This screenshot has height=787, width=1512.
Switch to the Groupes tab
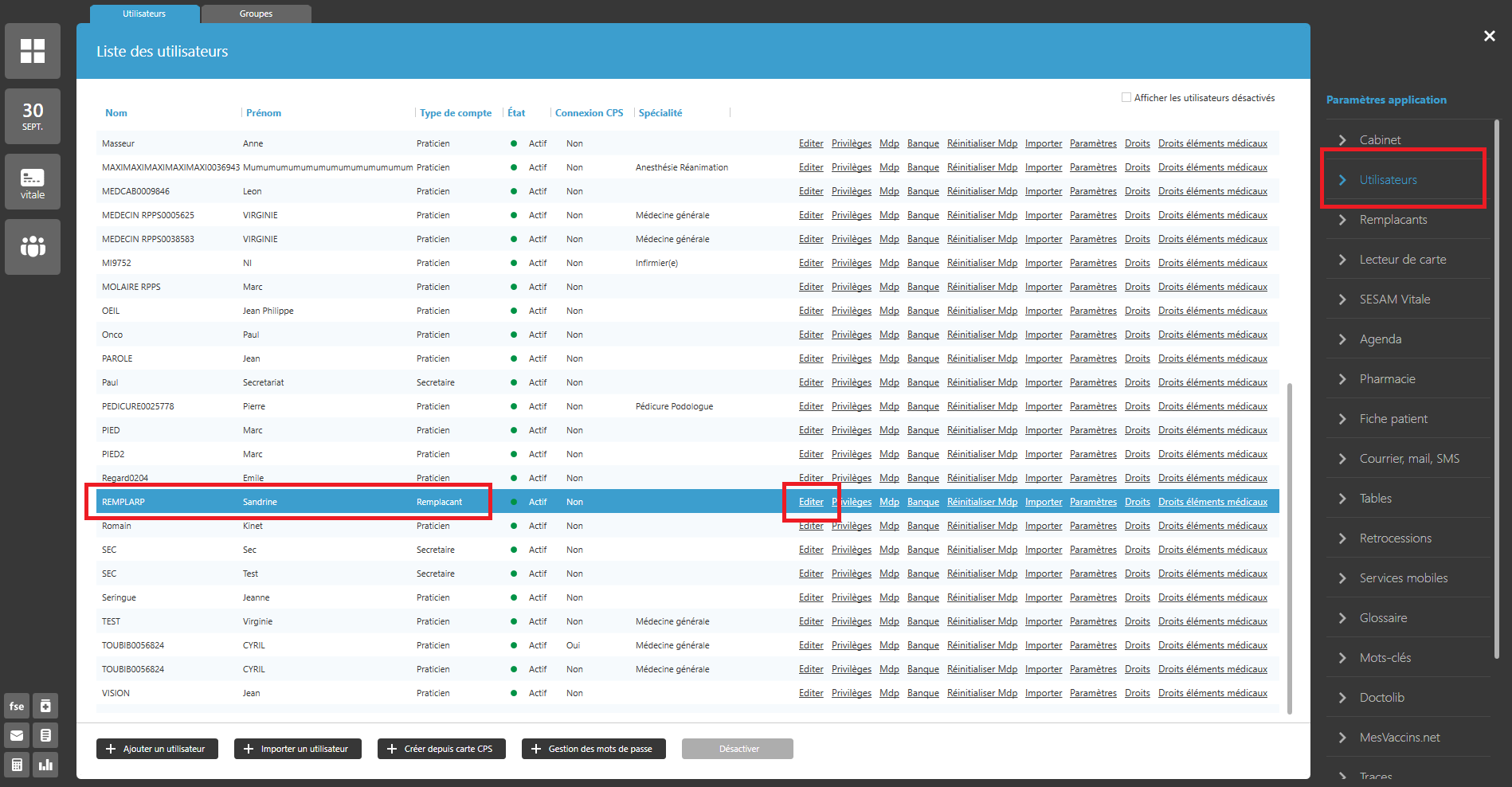click(x=256, y=14)
